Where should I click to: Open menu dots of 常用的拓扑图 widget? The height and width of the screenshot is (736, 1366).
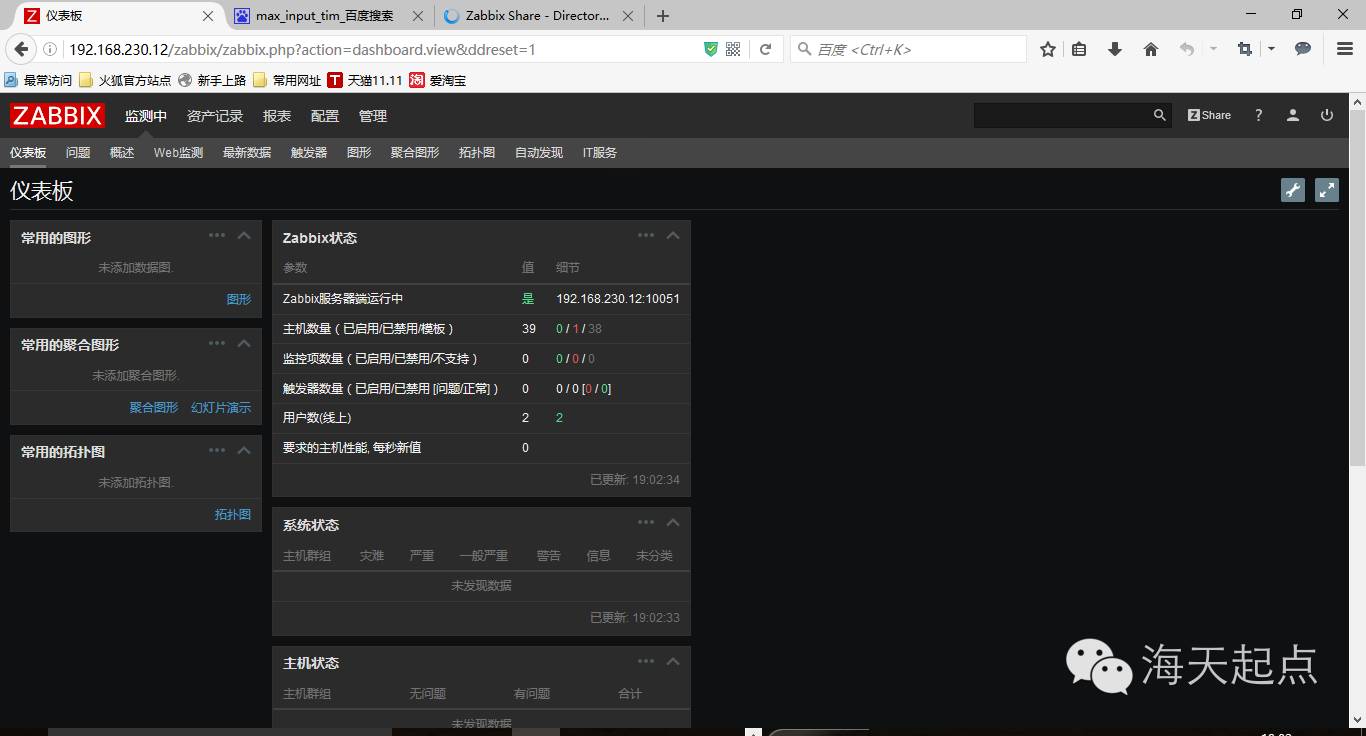click(217, 449)
